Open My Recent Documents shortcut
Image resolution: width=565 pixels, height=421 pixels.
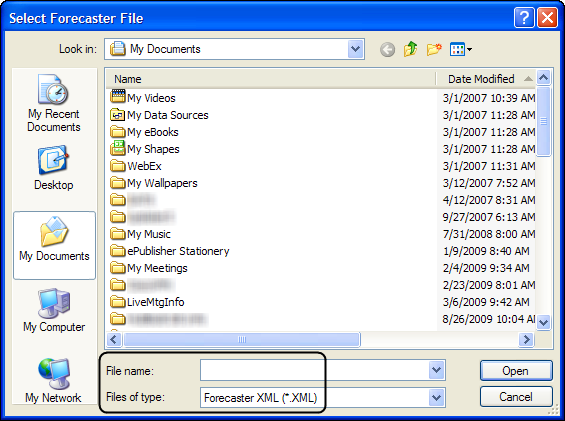tap(54, 104)
